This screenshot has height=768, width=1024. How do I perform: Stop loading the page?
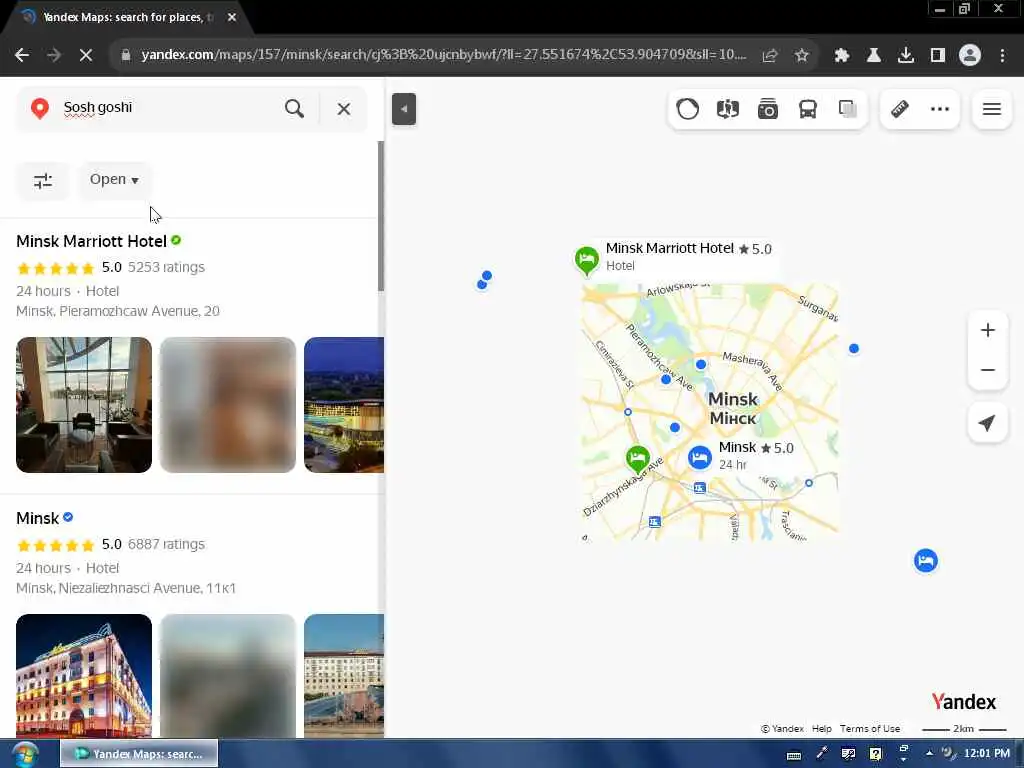click(x=86, y=56)
